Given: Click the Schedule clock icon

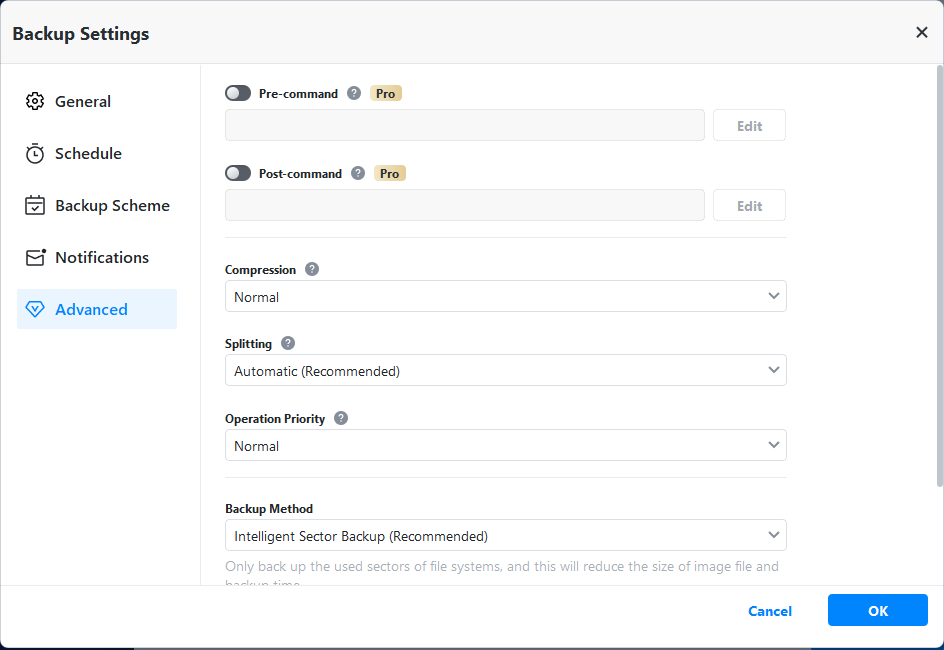Looking at the screenshot, I should (35, 153).
